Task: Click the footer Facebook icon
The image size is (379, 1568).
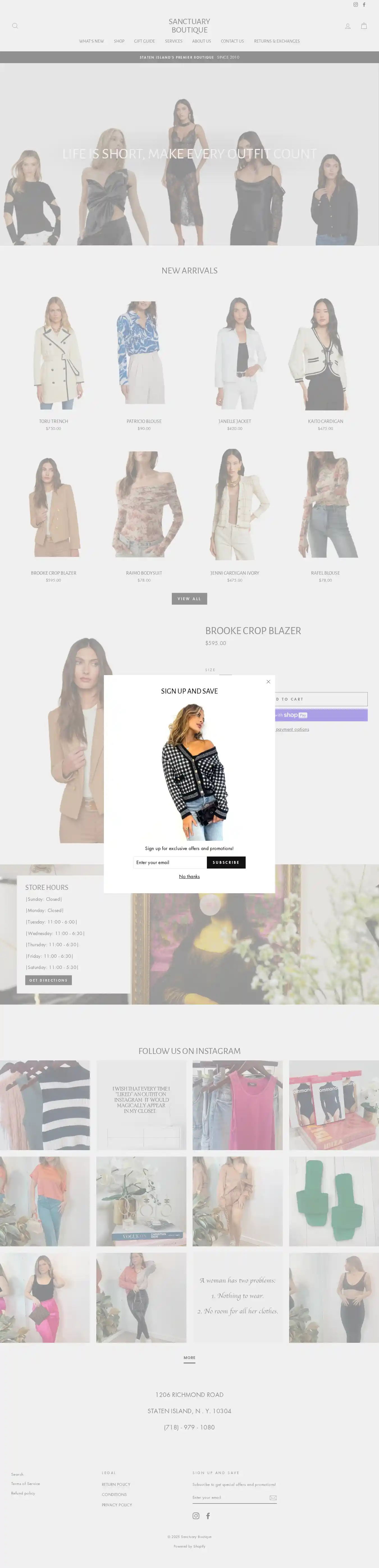Action: click(208, 1516)
